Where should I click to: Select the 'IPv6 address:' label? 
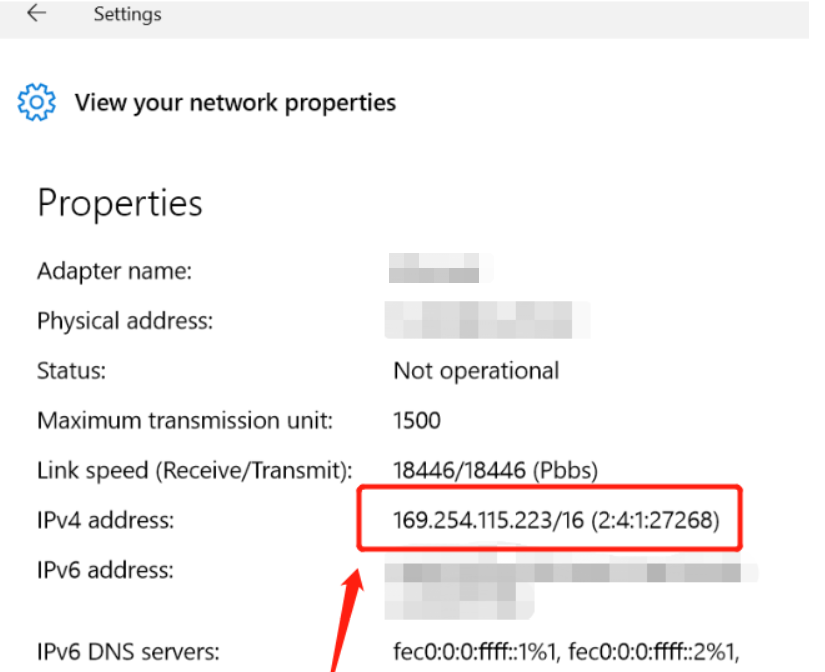click(x=105, y=570)
